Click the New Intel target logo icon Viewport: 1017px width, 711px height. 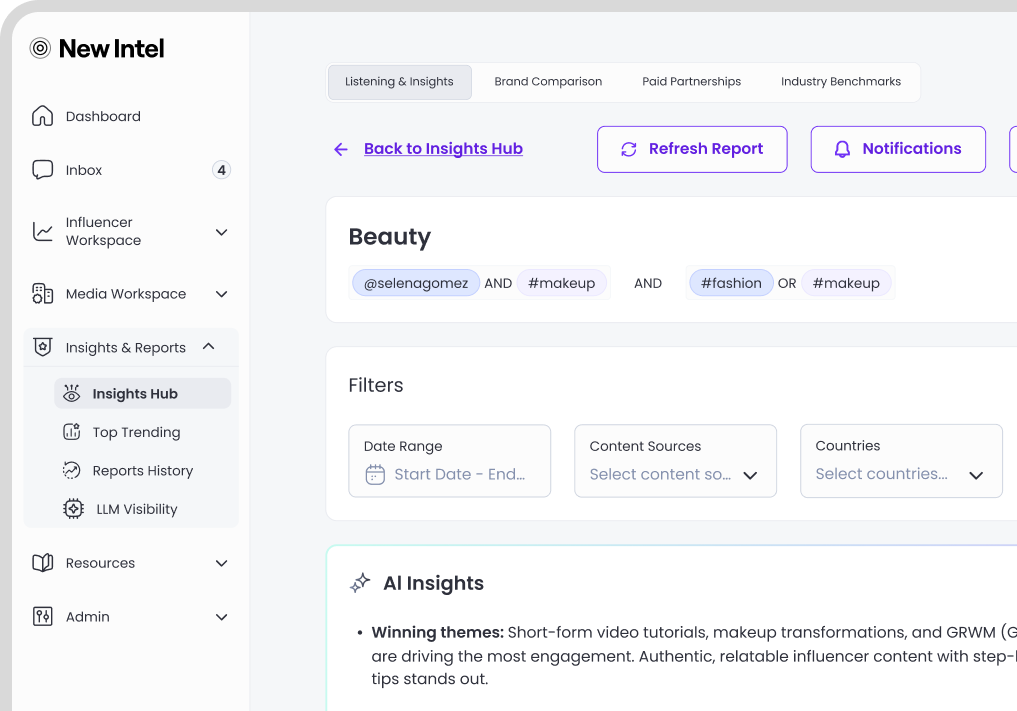[x=40, y=48]
